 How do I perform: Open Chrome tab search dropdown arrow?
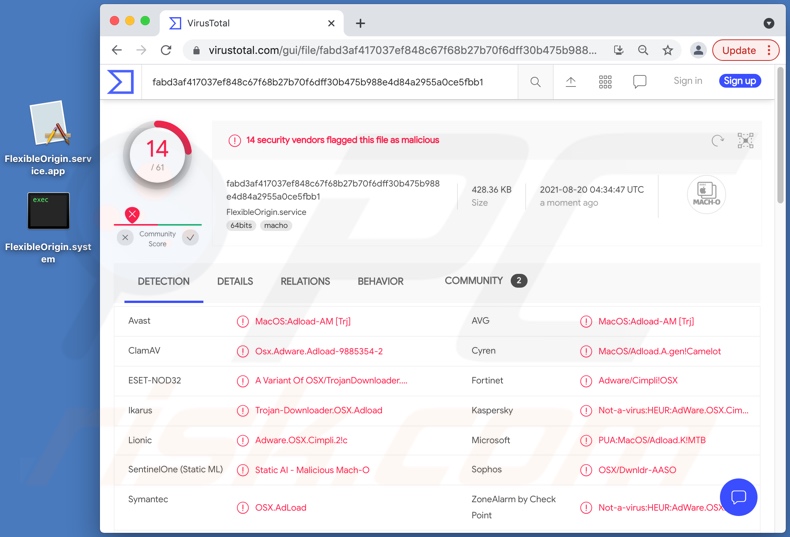point(768,23)
